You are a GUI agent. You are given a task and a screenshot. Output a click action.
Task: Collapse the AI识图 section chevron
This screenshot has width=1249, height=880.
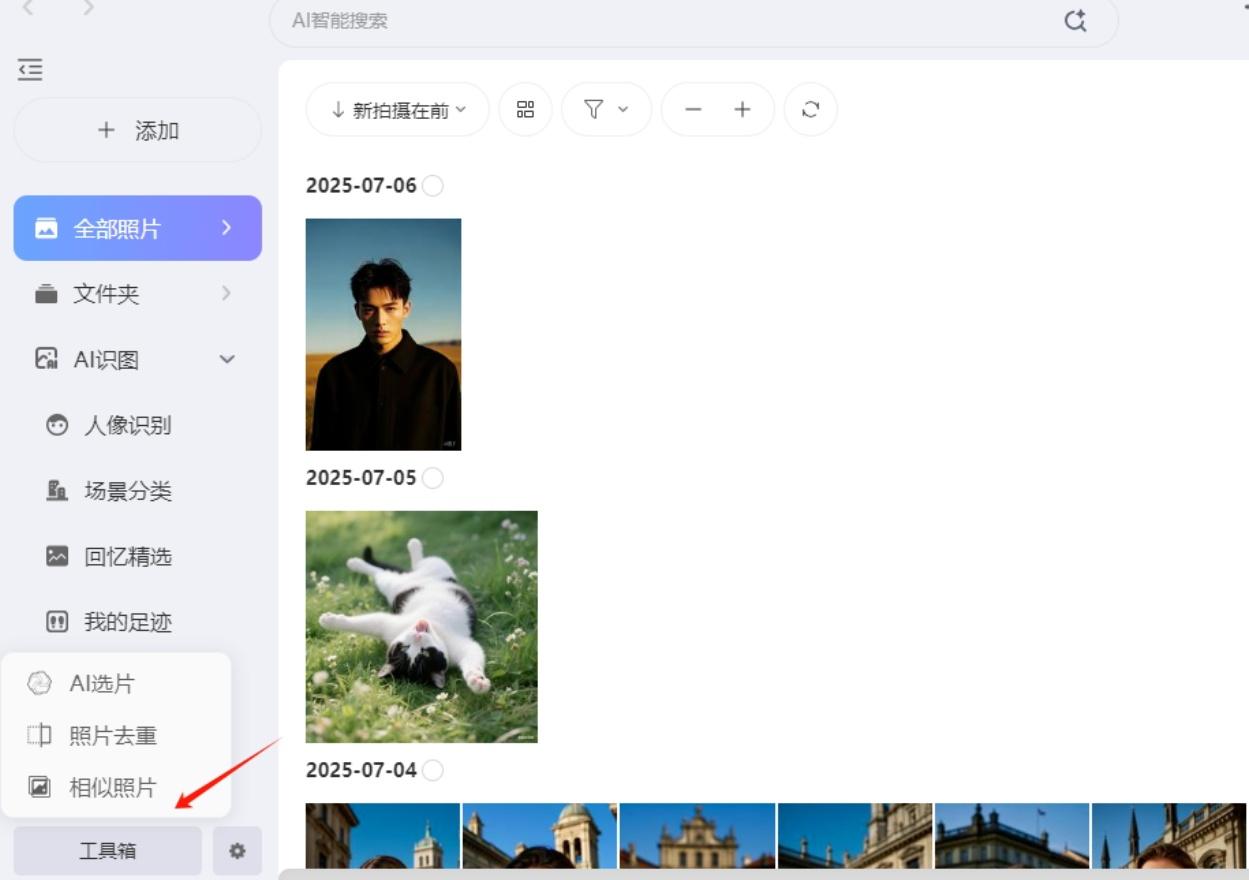pyautogui.click(x=227, y=360)
